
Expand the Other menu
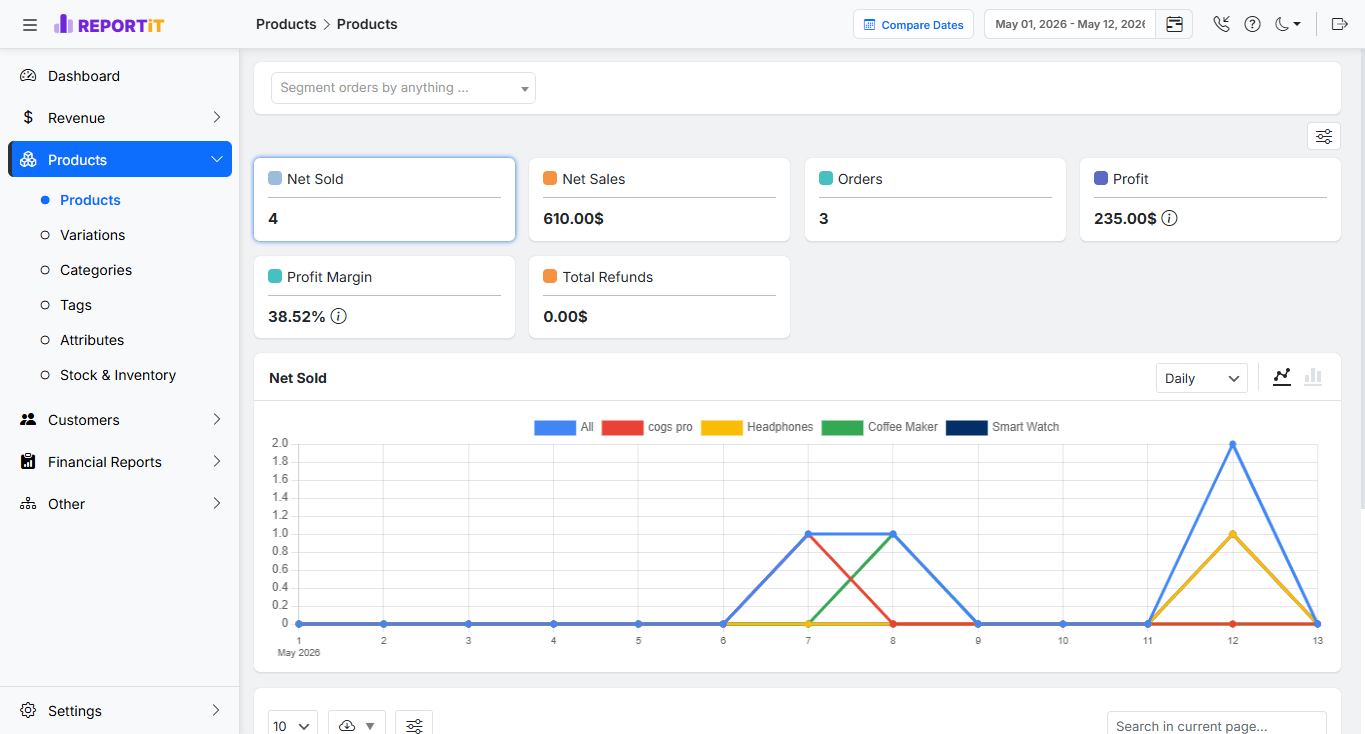coord(120,504)
